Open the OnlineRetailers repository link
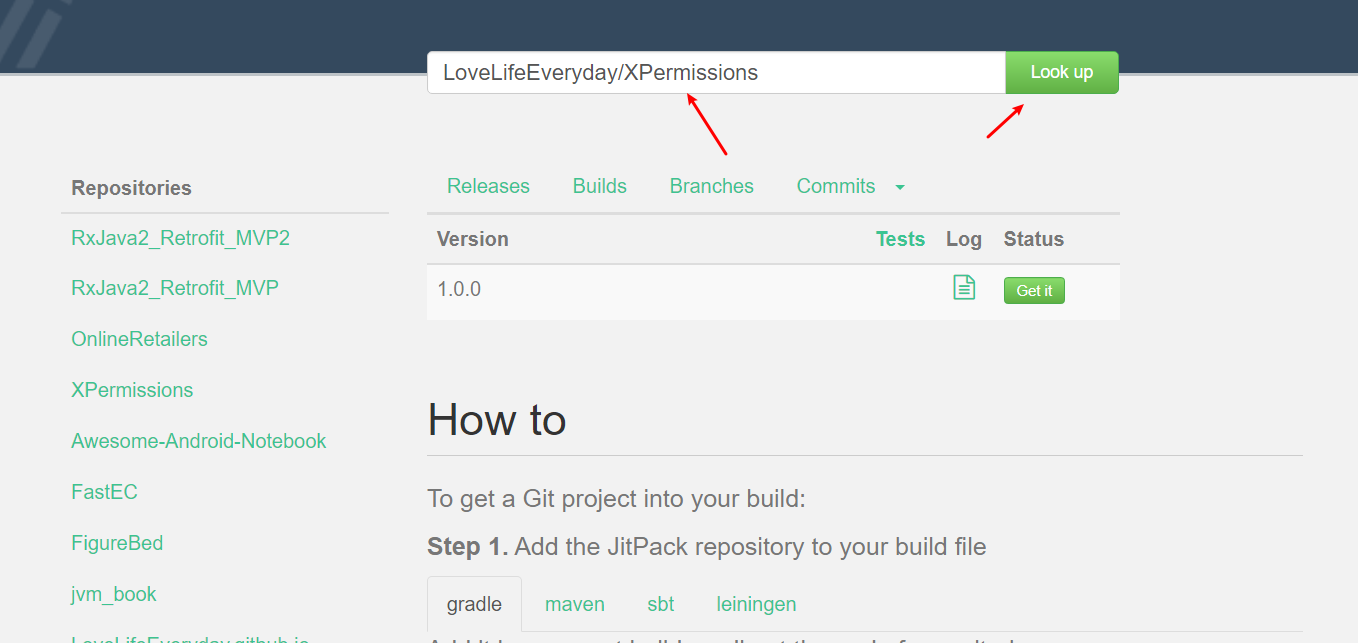 coord(139,339)
